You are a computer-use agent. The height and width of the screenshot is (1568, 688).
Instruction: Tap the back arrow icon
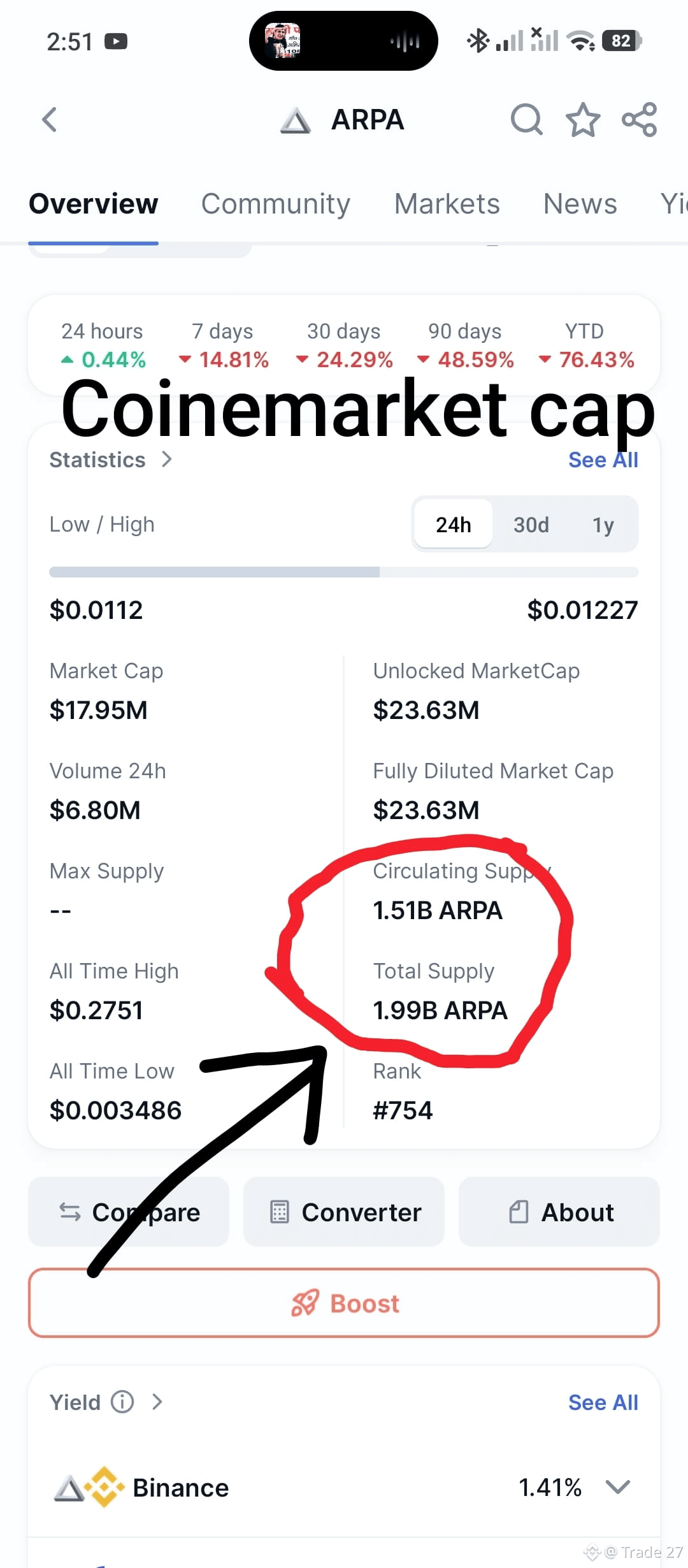point(50,119)
